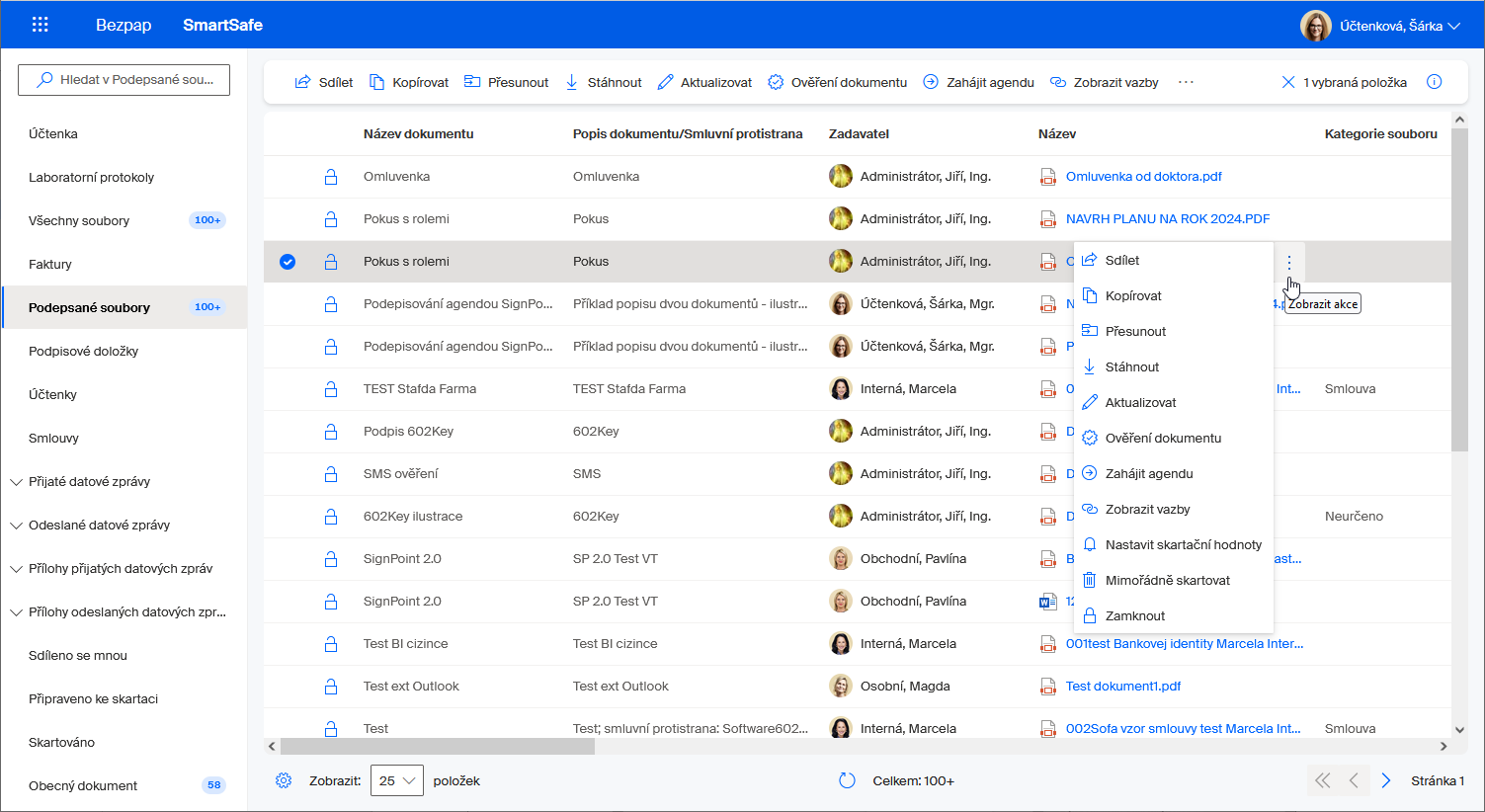The width and height of the screenshot is (1485, 812).
Task: Click the user avatar of Účtenková, Šárka
Action: coord(1316,26)
